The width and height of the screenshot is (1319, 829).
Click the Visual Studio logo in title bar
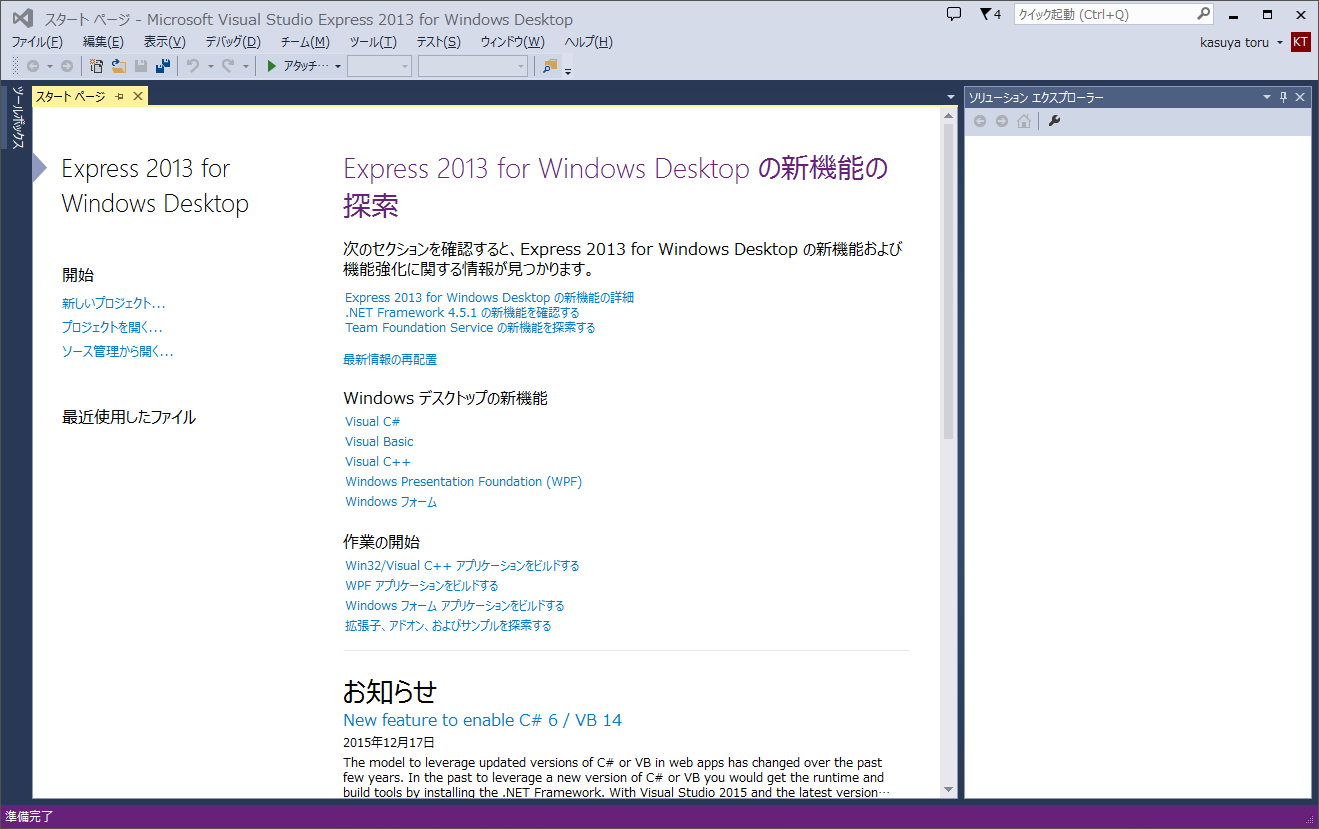pos(22,18)
